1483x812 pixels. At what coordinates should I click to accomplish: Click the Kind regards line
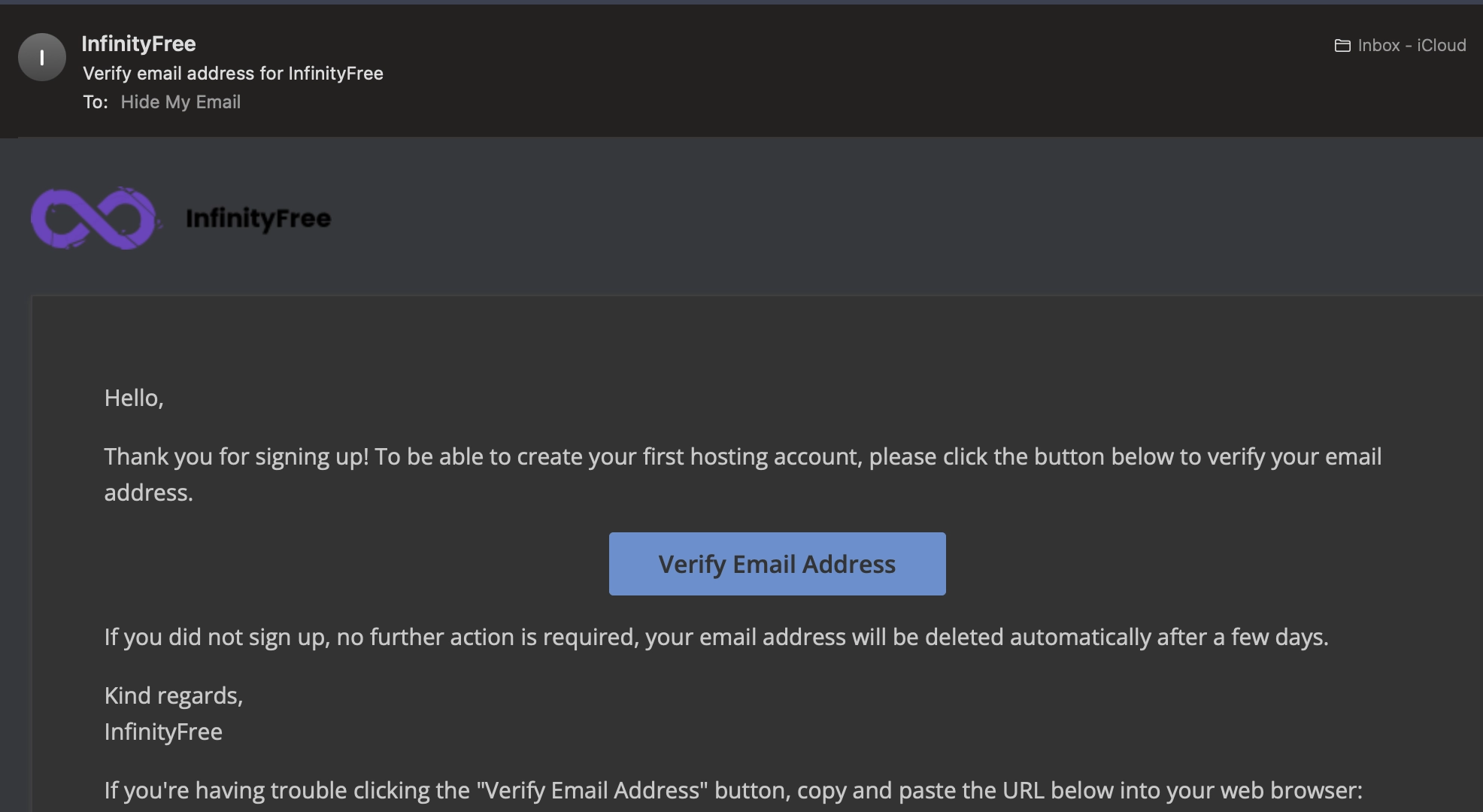click(x=173, y=696)
